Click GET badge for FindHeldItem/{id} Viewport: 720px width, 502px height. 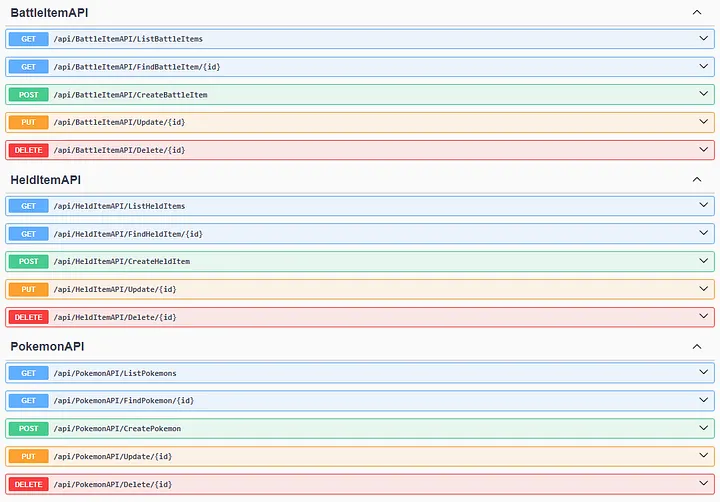click(x=28, y=234)
